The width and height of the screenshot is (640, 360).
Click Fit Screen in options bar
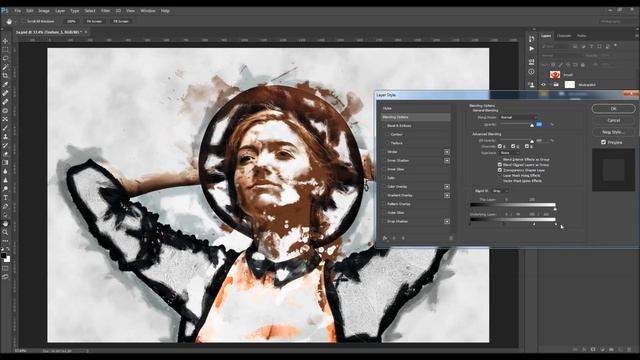point(94,21)
